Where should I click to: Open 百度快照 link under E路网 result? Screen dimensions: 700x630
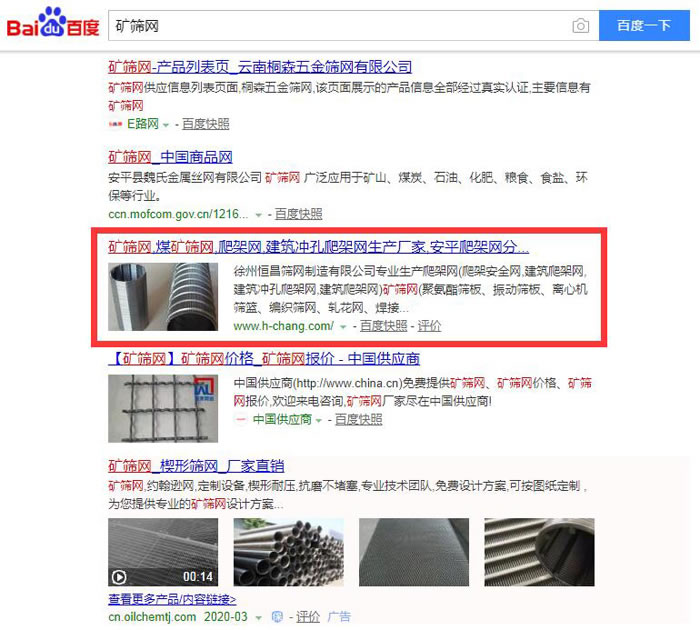(205, 124)
